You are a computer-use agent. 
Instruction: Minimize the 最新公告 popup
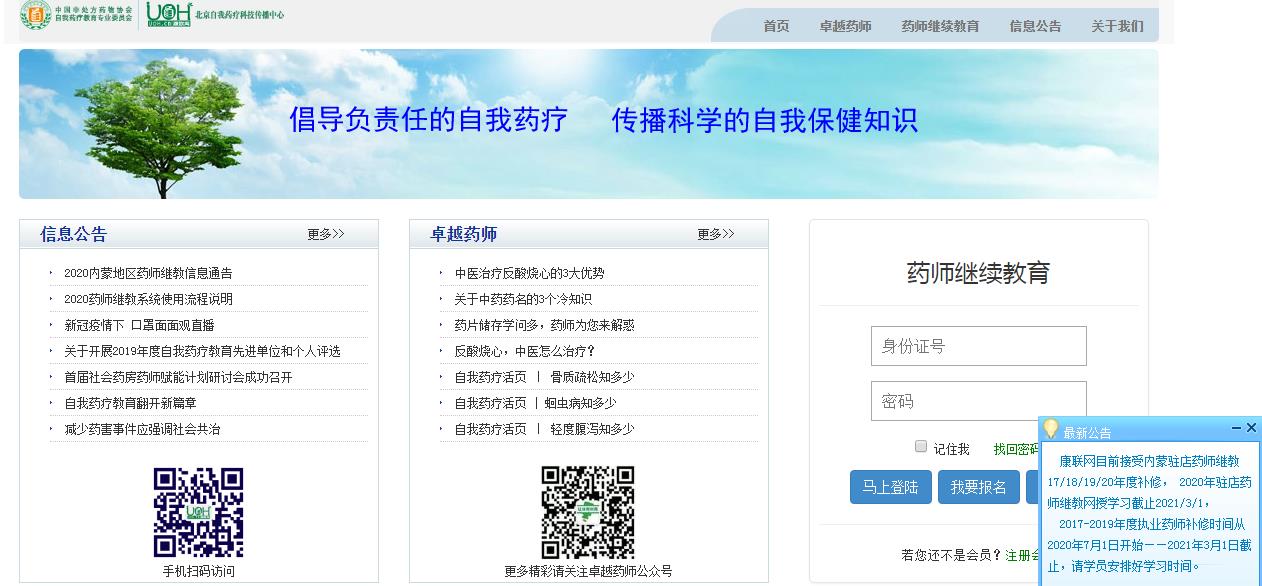pyautogui.click(x=1237, y=428)
